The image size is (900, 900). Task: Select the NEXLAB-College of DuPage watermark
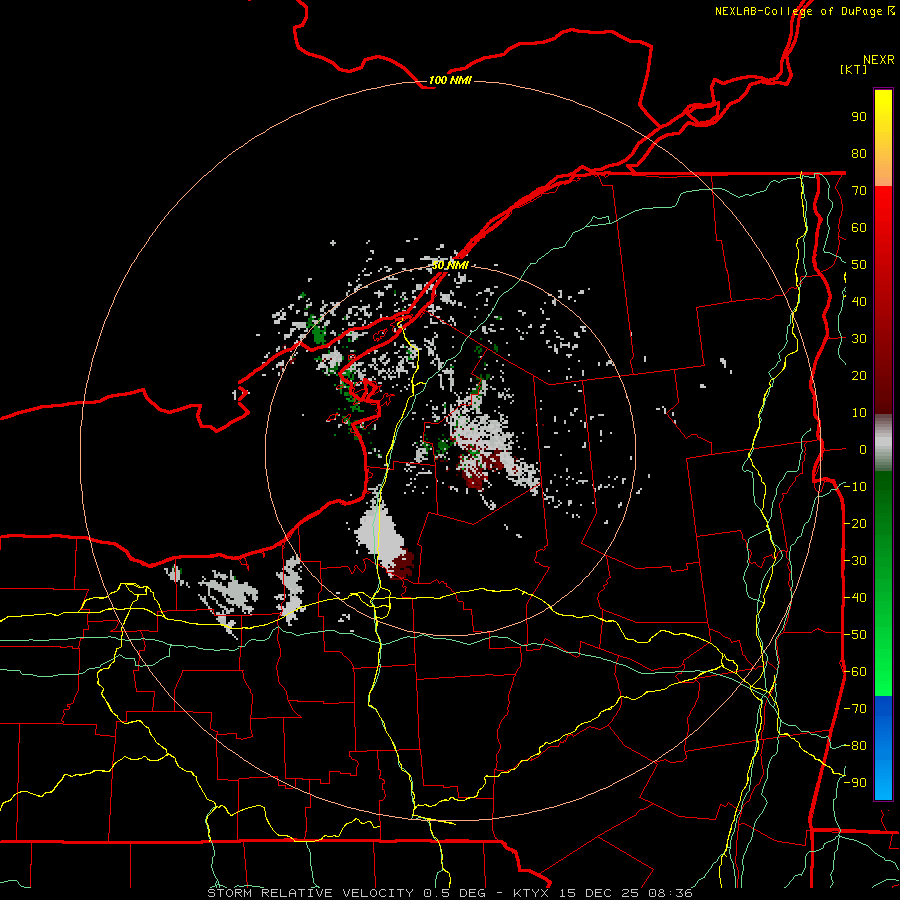click(804, 11)
